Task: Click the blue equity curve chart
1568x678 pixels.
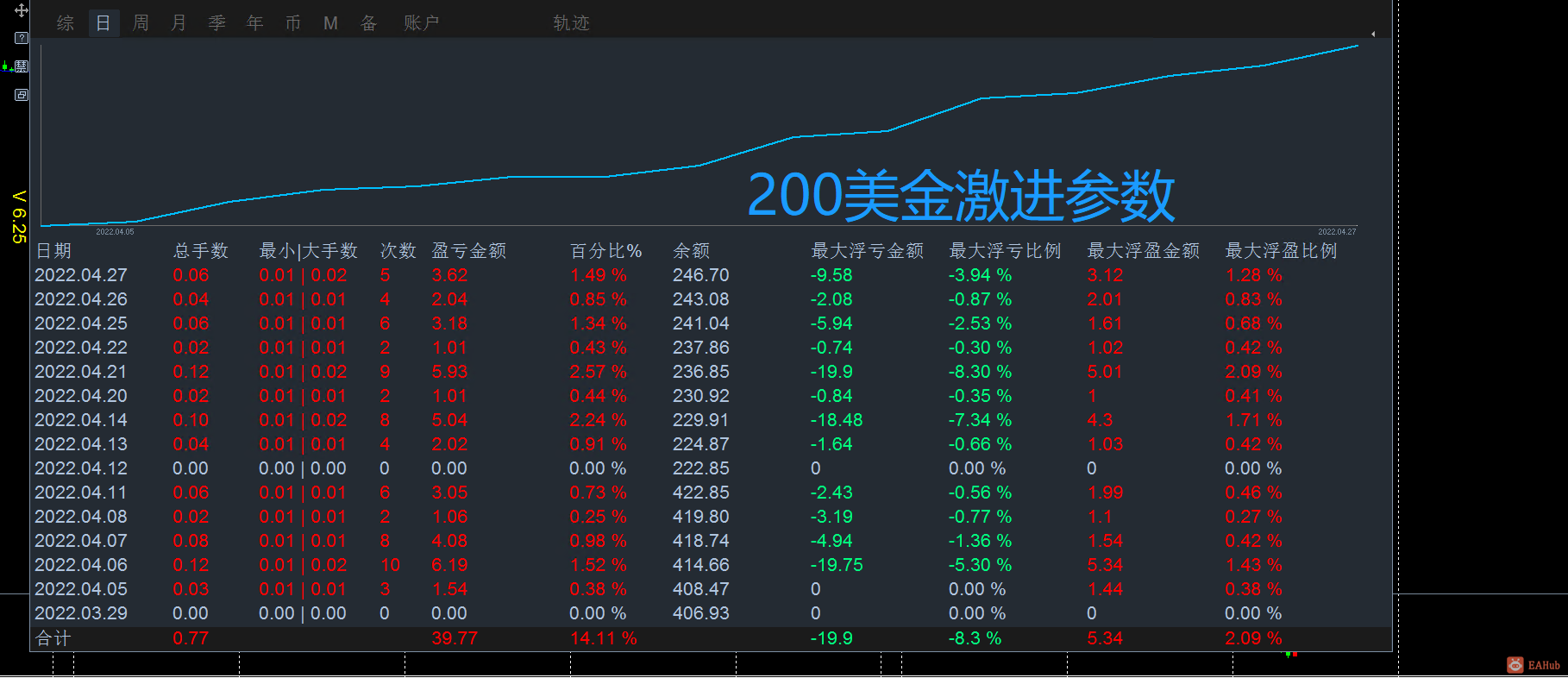Action: point(699,135)
